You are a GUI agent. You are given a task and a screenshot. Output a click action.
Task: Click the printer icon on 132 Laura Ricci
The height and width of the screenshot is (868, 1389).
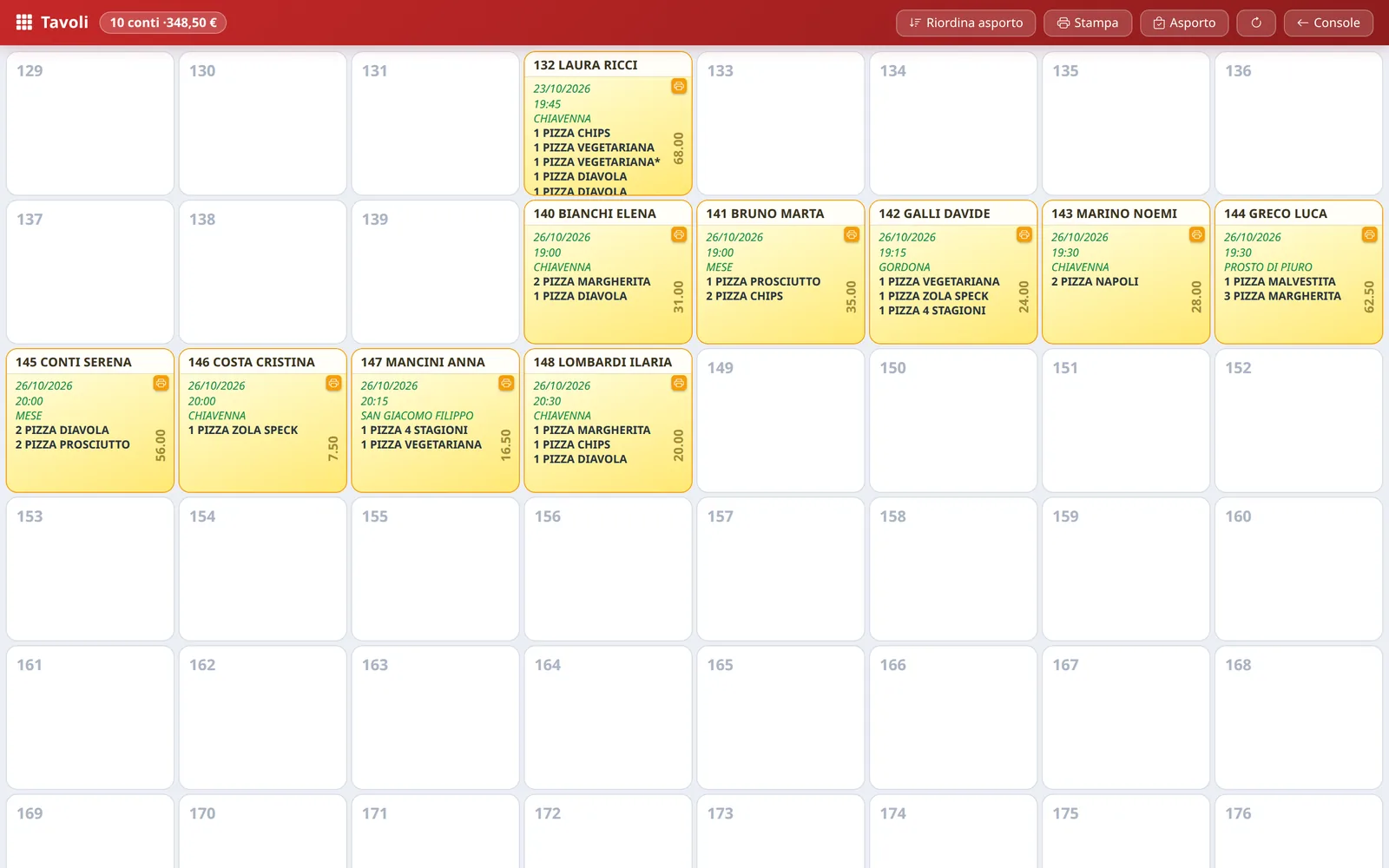(679, 86)
